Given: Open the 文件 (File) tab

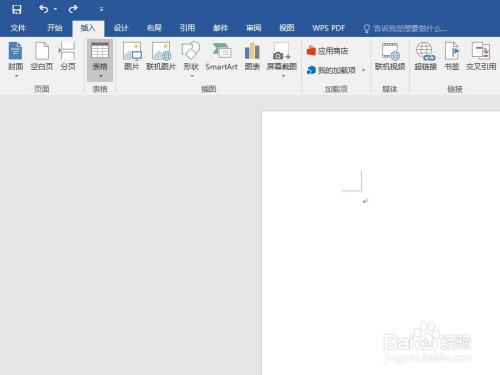Looking at the screenshot, I should click(x=18, y=28).
